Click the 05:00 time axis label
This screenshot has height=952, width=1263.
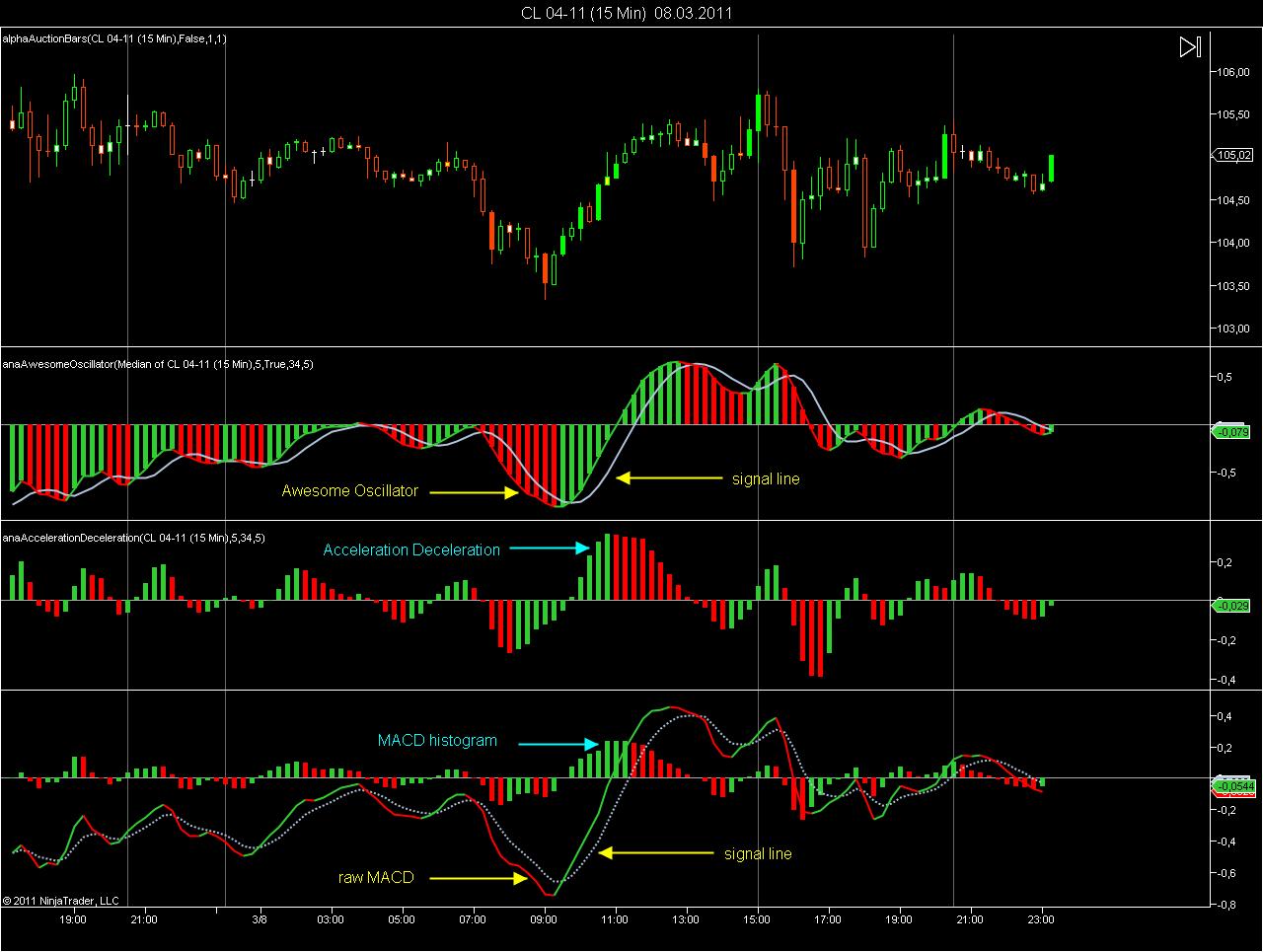coord(402,919)
